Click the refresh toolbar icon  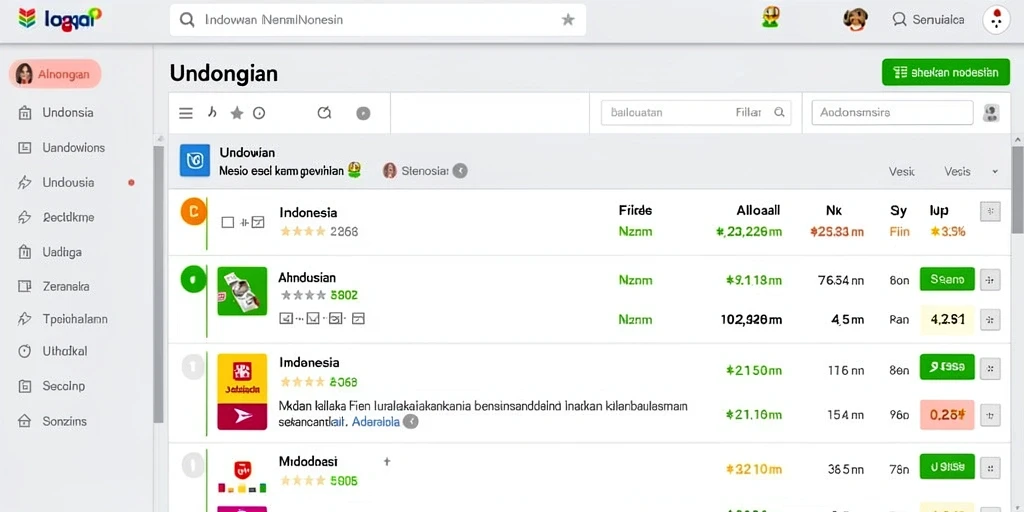coord(324,113)
